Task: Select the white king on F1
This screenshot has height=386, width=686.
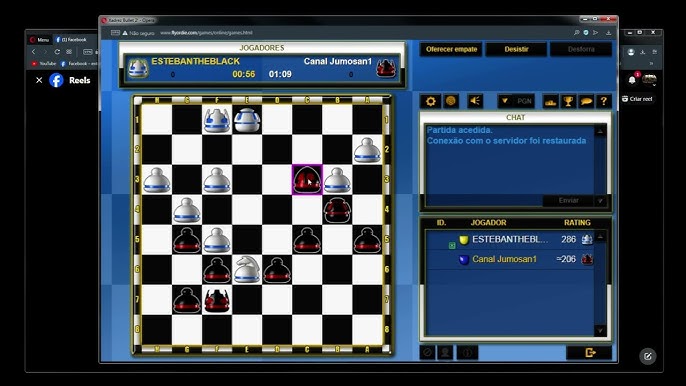Action: click(217, 119)
